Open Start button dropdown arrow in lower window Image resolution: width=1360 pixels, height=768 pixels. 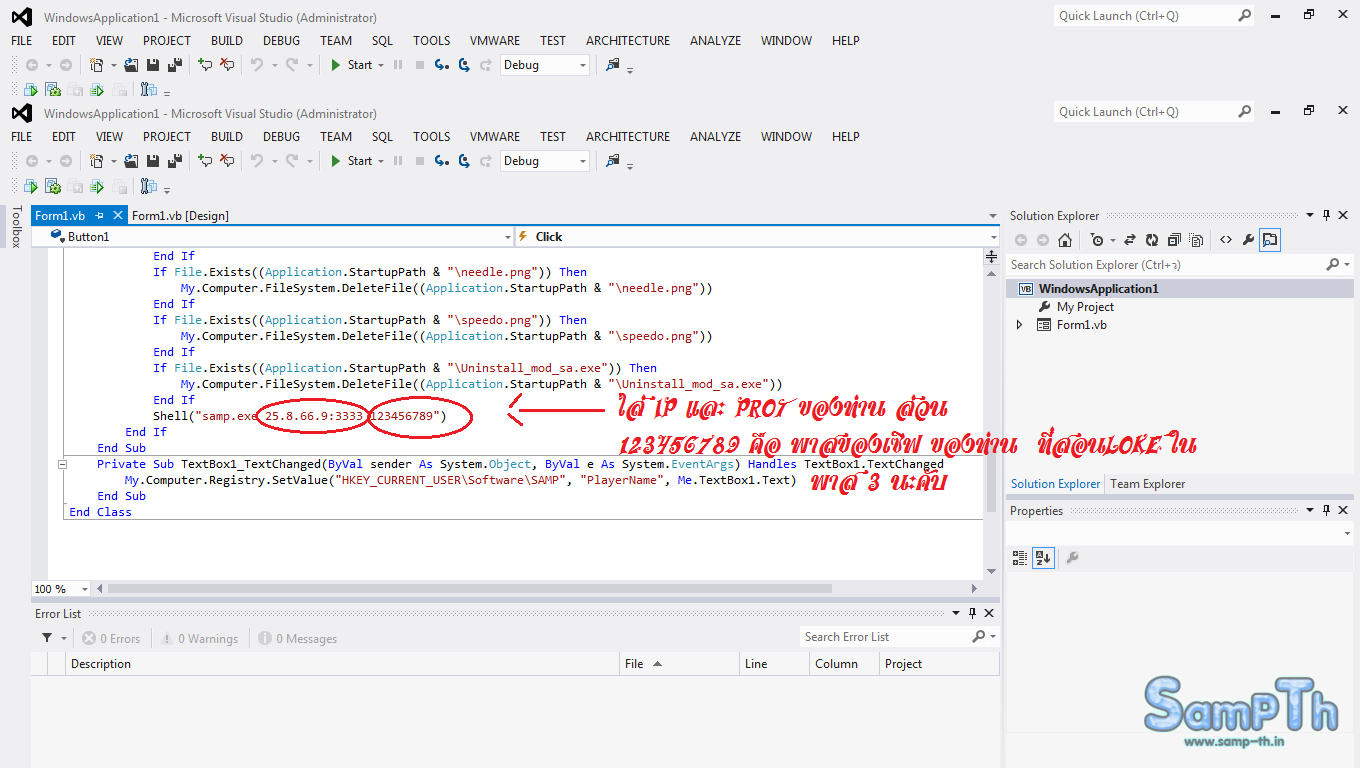[381, 161]
